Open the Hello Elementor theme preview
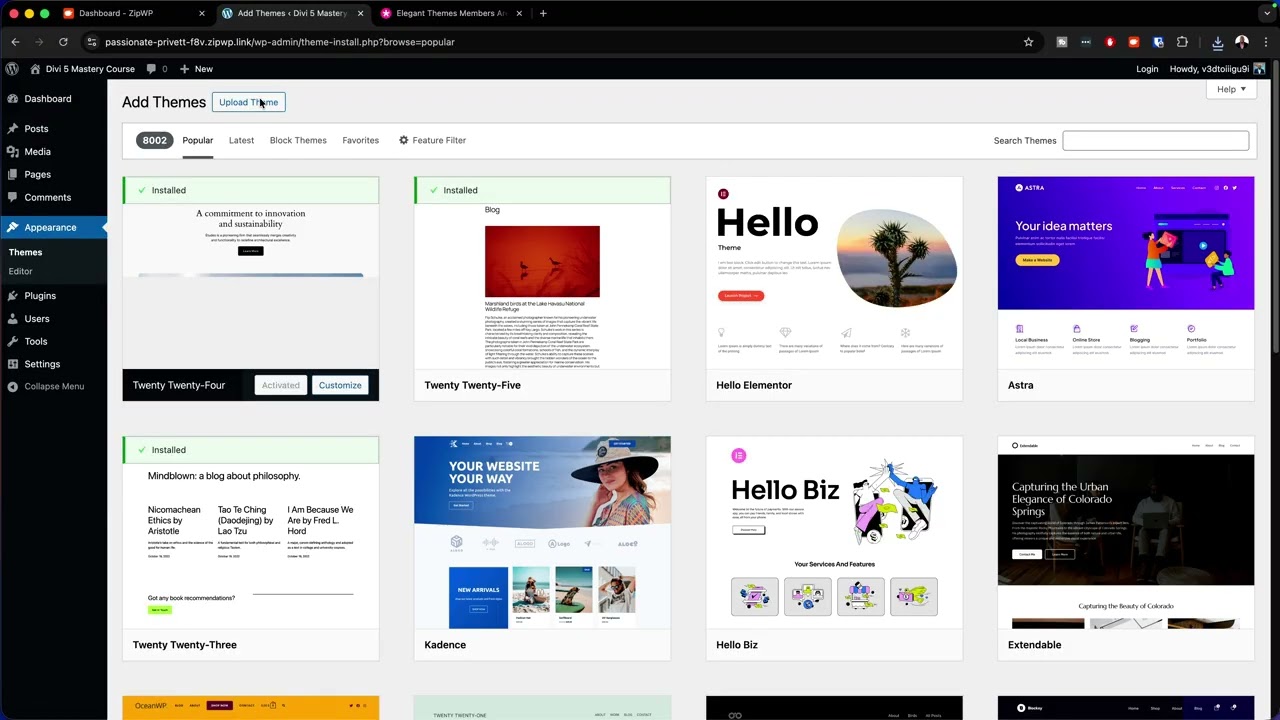Screen dimensions: 1280x720 [834, 273]
